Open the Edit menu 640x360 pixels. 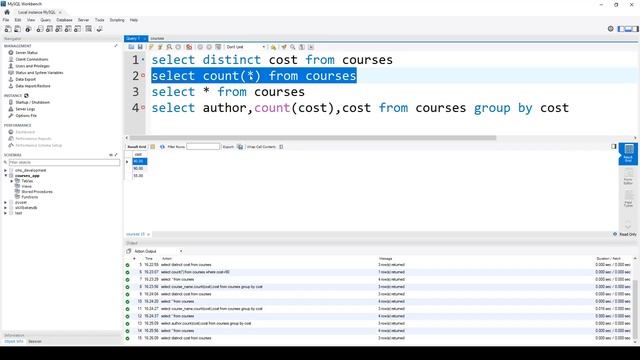point(18,20)
